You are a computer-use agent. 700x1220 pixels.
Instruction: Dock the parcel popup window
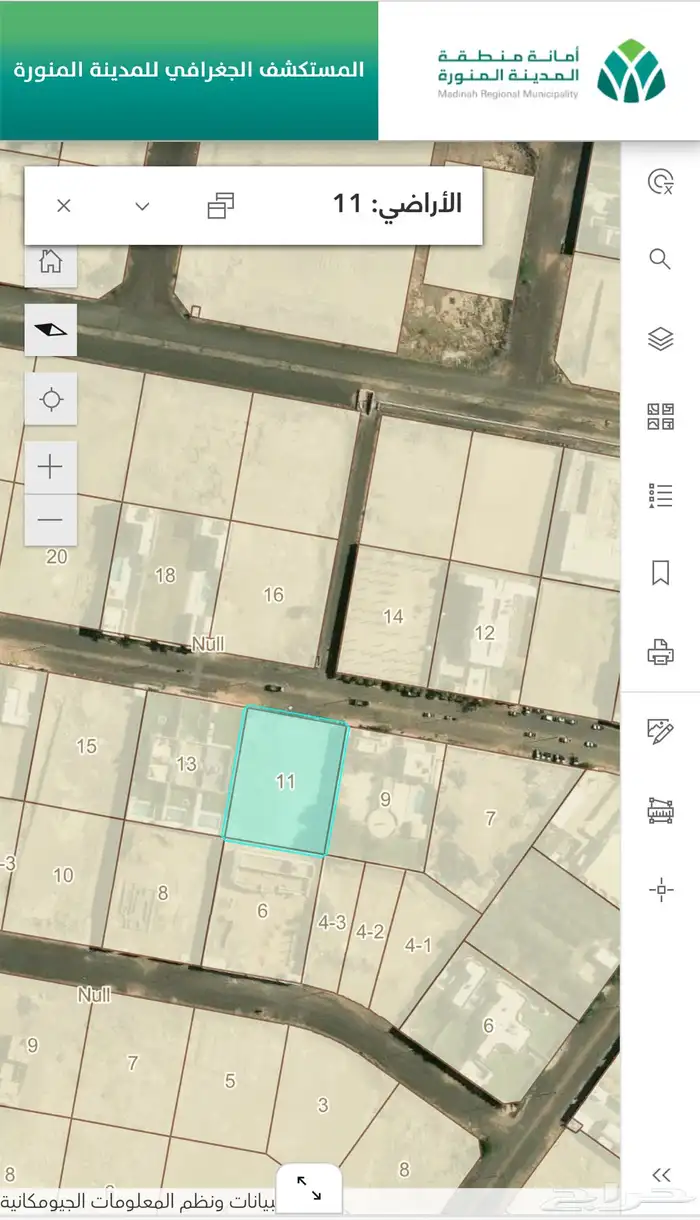coord(220,206)
